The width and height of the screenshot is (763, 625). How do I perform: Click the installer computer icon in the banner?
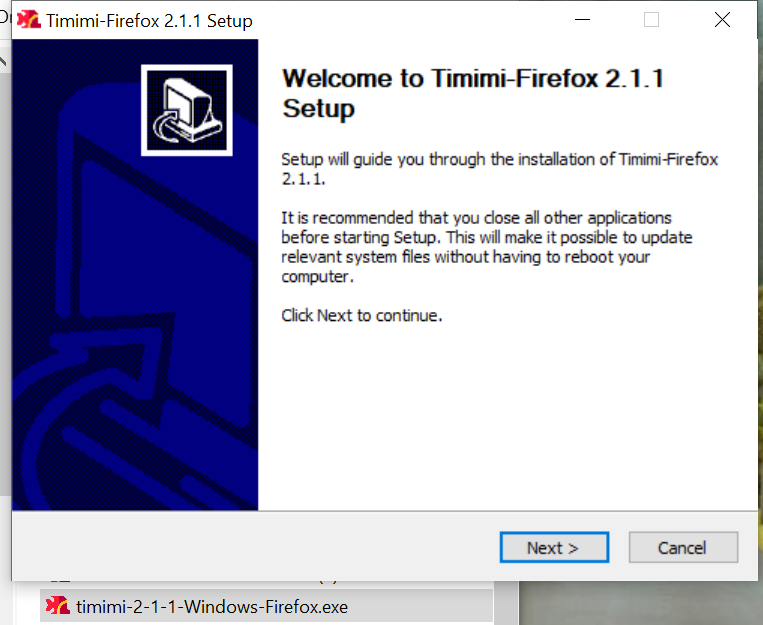pos(187,110)
